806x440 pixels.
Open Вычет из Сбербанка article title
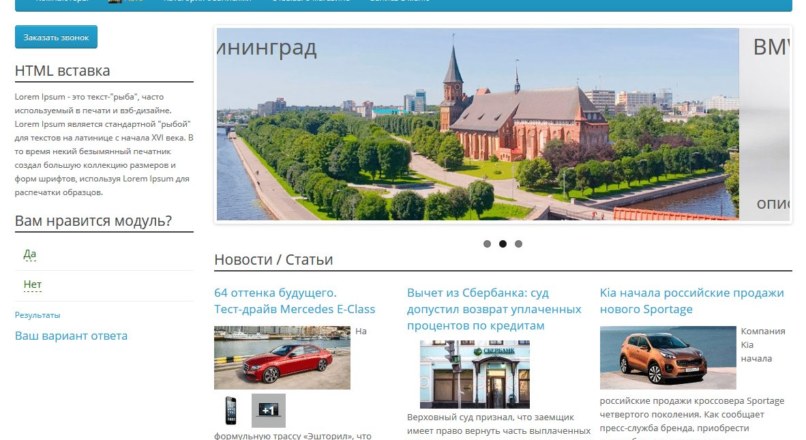[494, 309]
